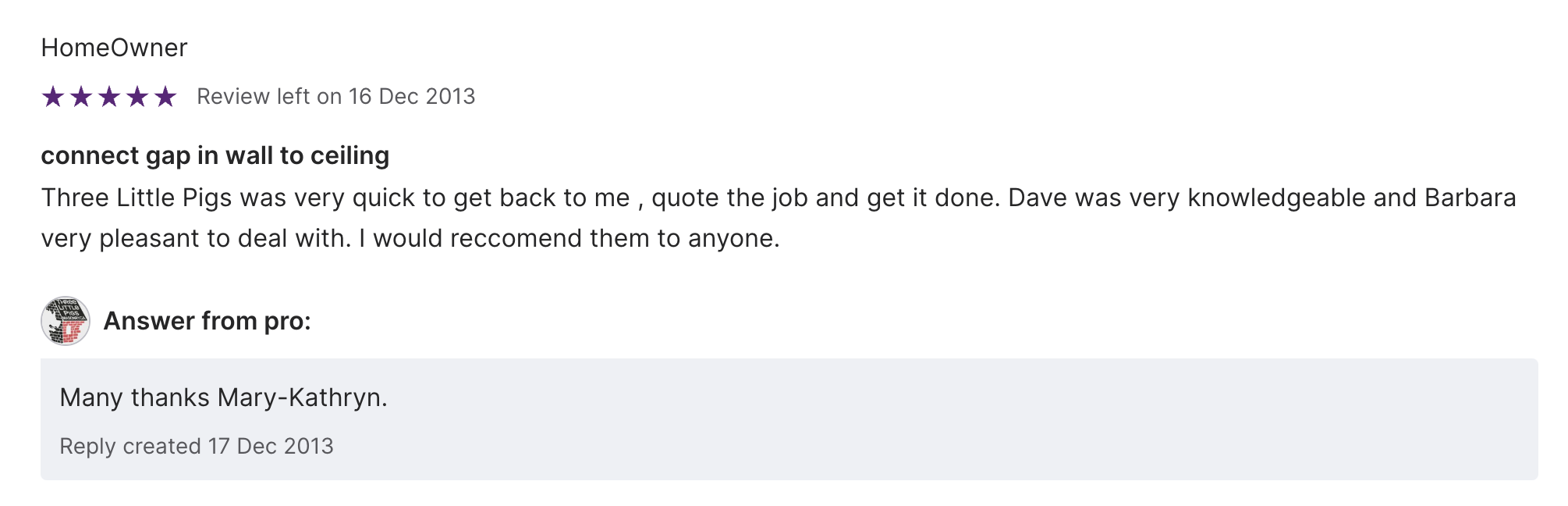This screenshot has height=506, width=1568.
Task: Click the second purple rating star
Action: click(81, 97)
